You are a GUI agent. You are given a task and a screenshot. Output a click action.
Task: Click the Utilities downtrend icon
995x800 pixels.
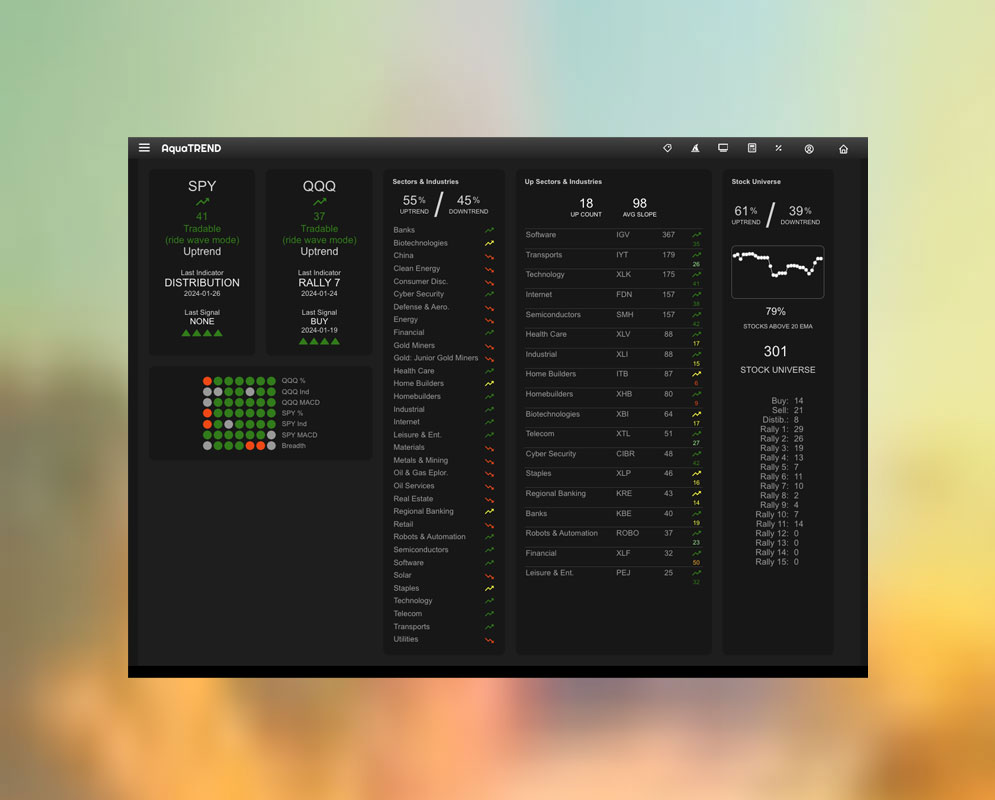pyautogui.click(x=489, y=639)
